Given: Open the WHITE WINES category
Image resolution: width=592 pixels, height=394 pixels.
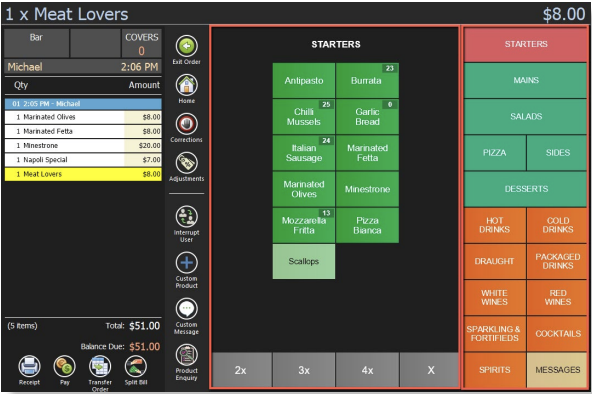Looking at the screenshot, I should pyautogui.click(x=495, y=298).
